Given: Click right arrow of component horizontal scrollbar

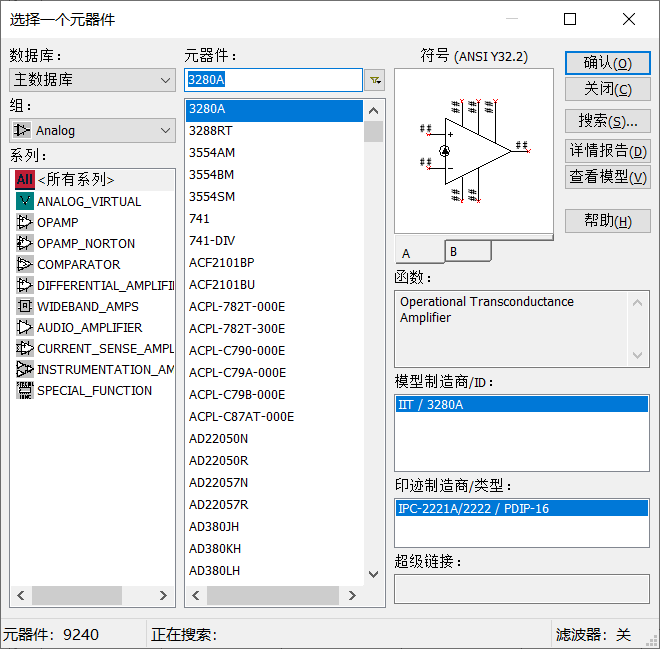Looking at the screenshot, I should pos(352,595).
